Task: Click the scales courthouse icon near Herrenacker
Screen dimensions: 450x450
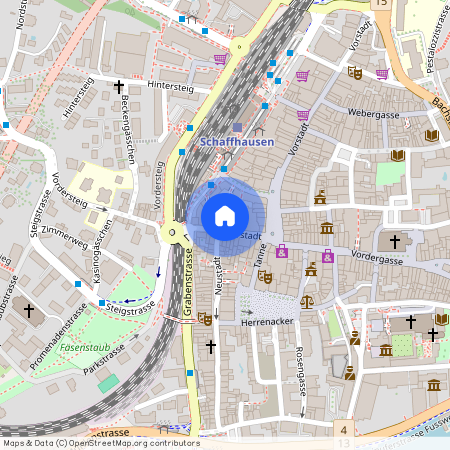Action: pyautogui.click(x=307, y=302)
